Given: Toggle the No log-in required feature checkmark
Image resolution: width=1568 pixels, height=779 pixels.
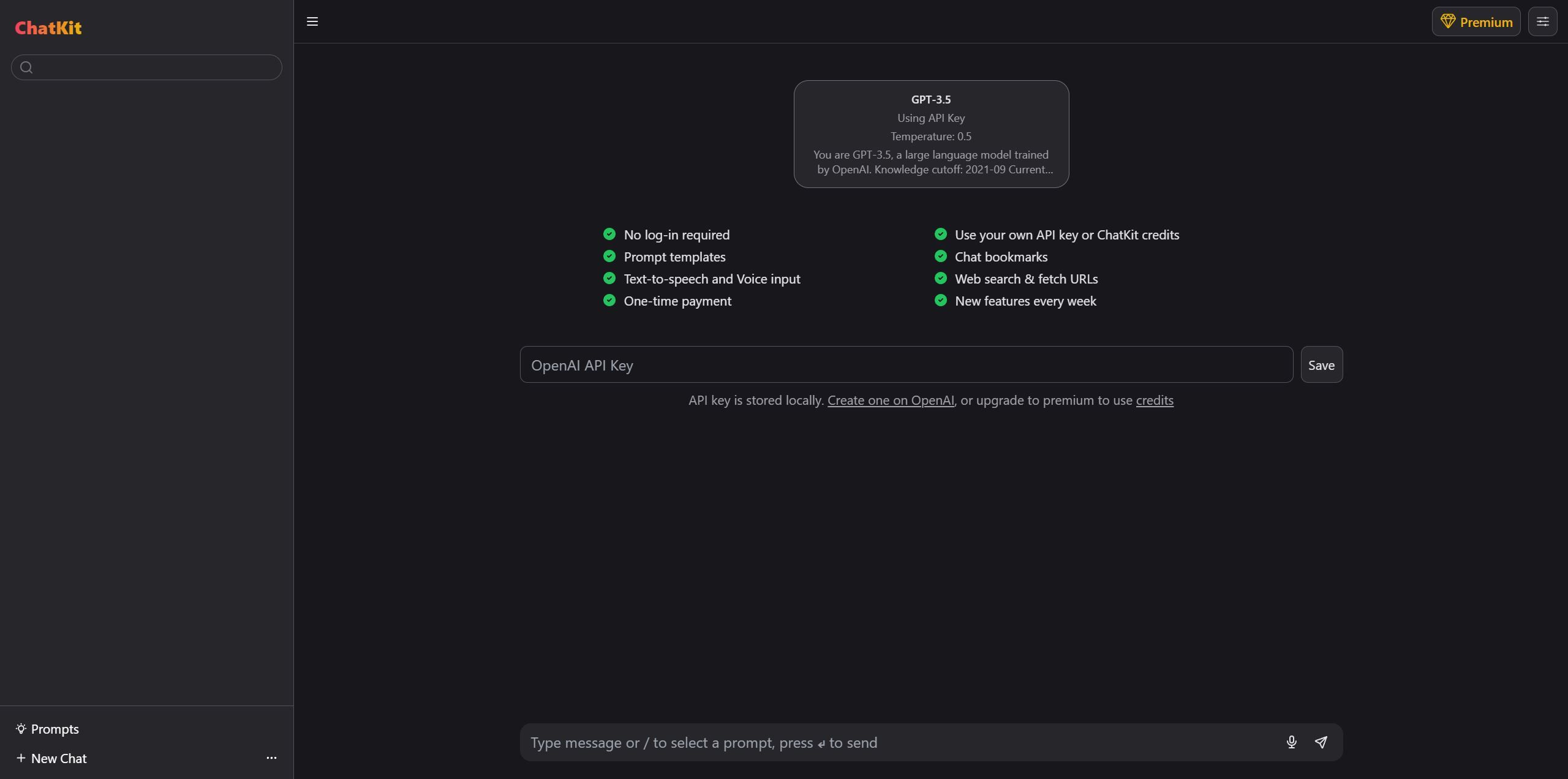Looking at the screenshot, I should 609,234.
